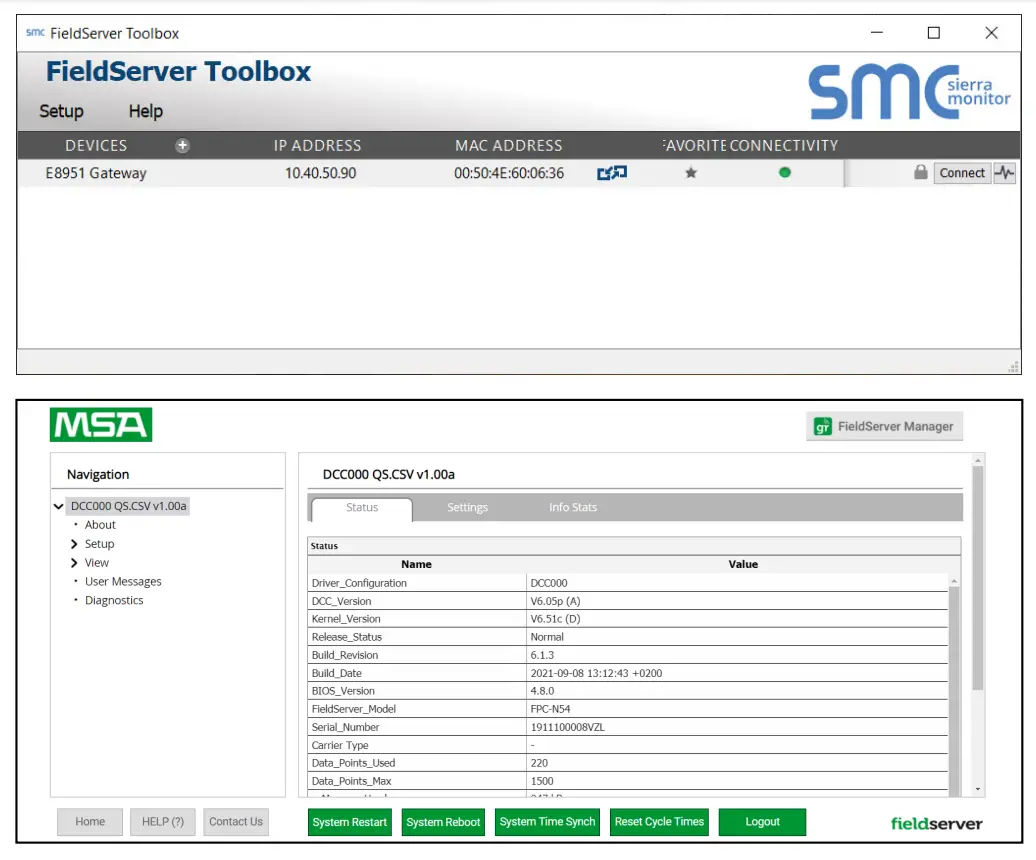Open the Help menu in Toolbox
This screenshot has width=1036, height=860.
pos(145,111)
